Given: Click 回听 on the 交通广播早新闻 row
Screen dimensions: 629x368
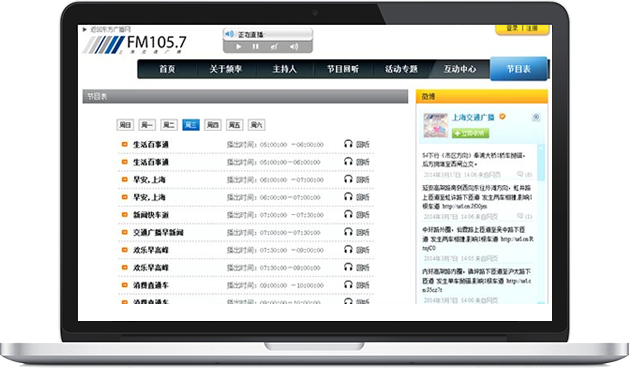Looking at the screenshot, I should (x=363, y=233).
